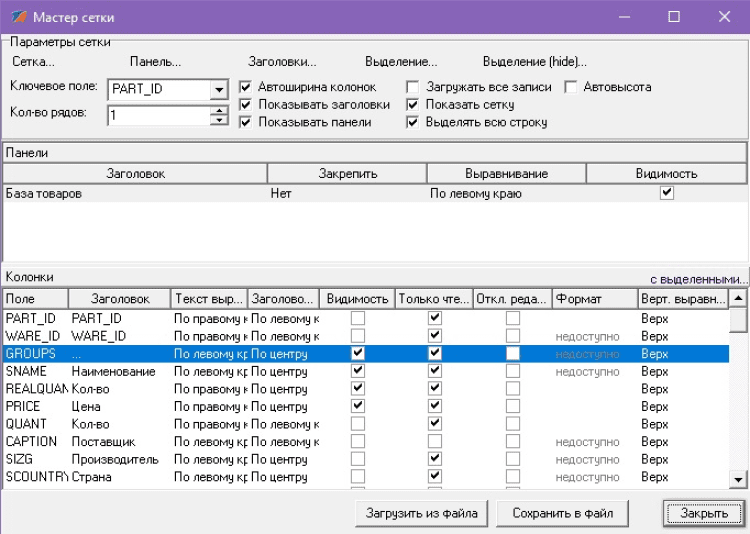Toggle Видимость checkbox for База товаров panel

667,193
